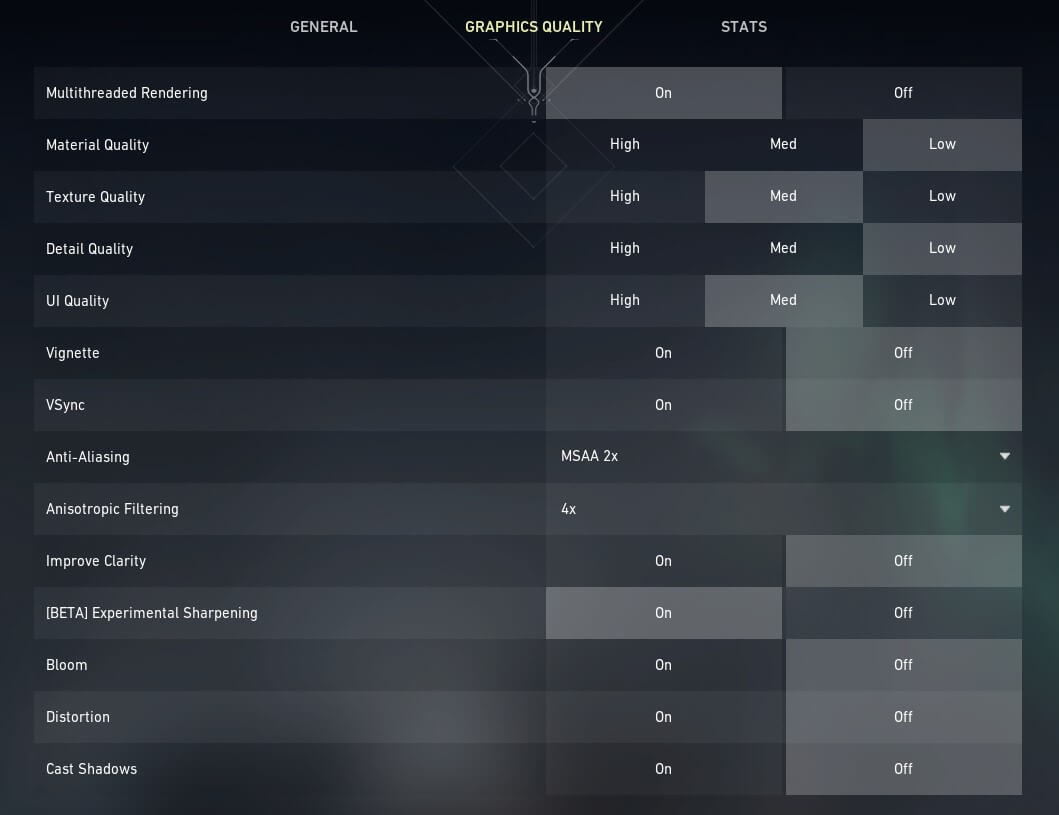Enable Distortion effects

(663, 717)
